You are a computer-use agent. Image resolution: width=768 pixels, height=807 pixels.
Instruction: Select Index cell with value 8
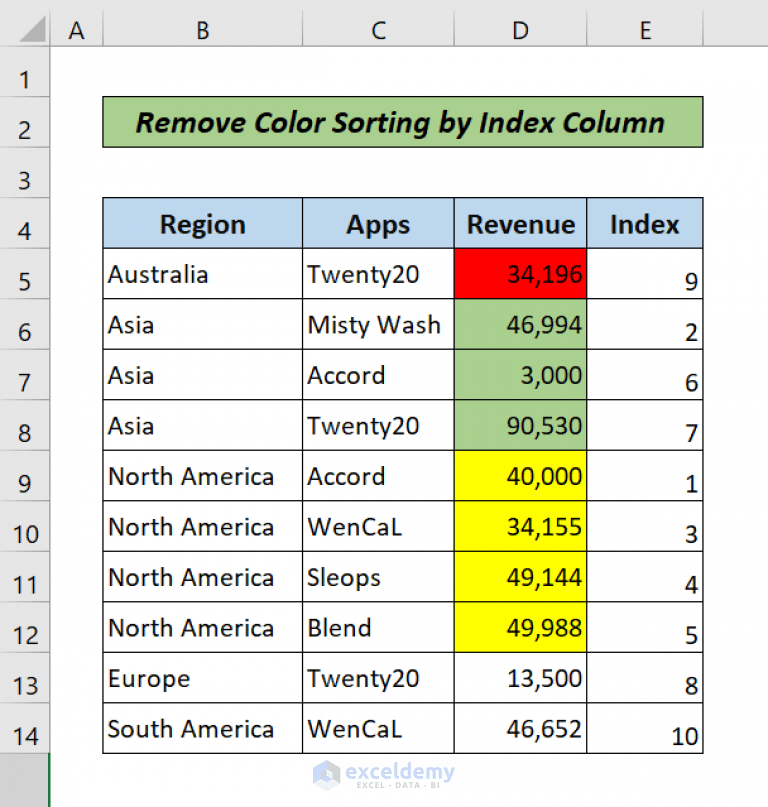[x=644, y=678]
